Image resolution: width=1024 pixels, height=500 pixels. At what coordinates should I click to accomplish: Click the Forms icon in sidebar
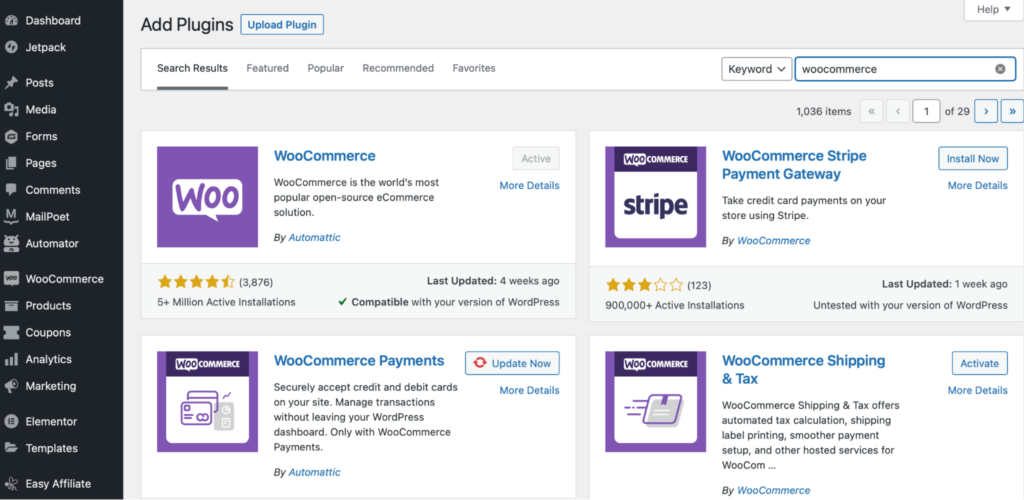[x=11, y=136]
